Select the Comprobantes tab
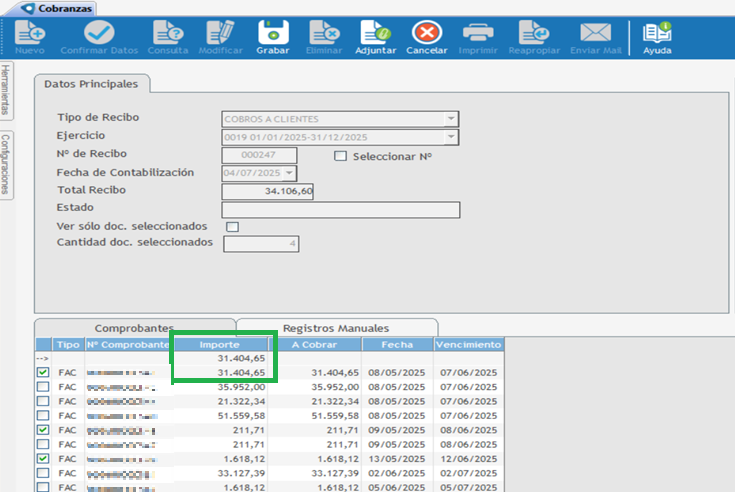The image size is (735, 492). pyautogui.click(x=134, y=328)
